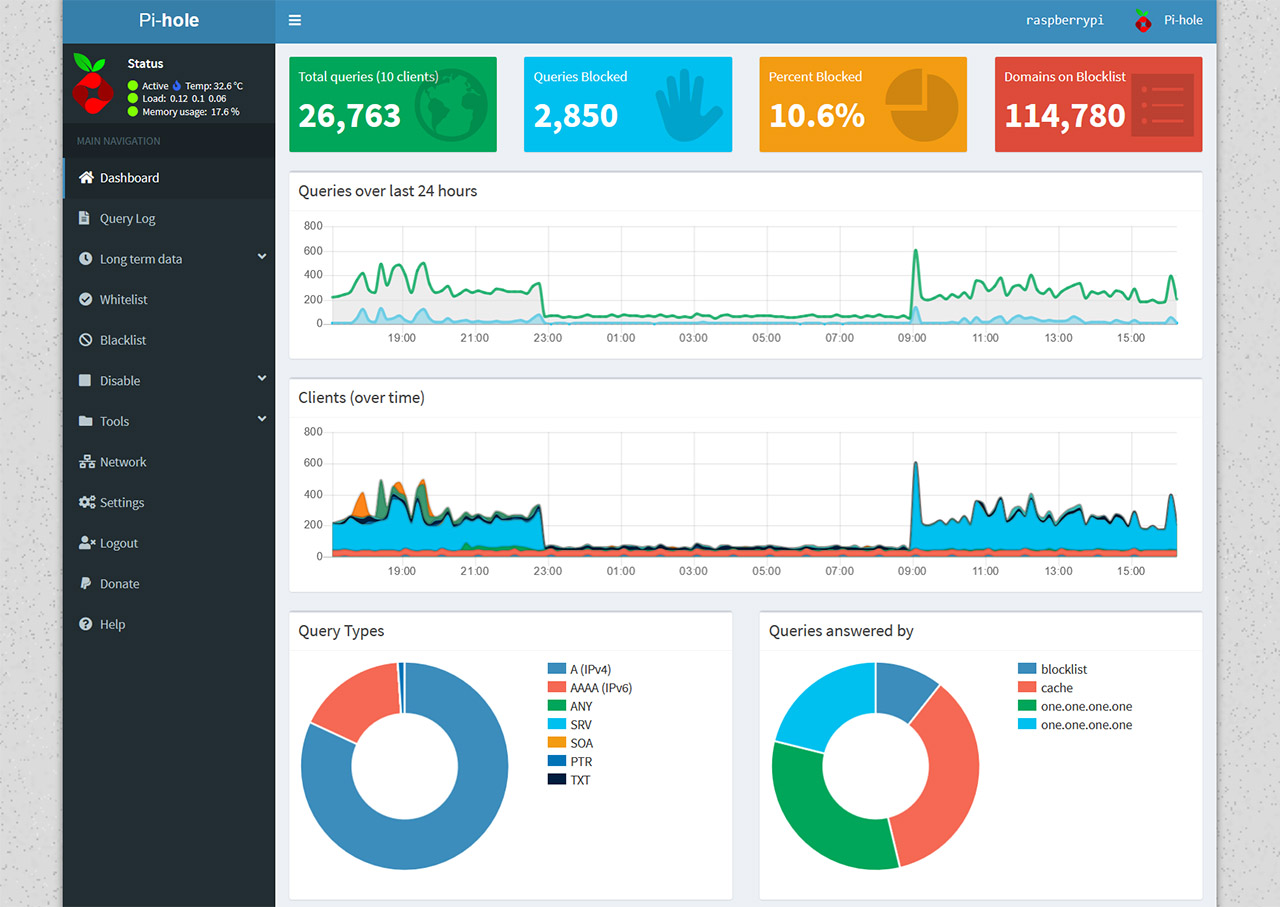The image size is (1280, 907).
Task: Click the "Memory usage: 17.6 %" status line
Action: 190,112
